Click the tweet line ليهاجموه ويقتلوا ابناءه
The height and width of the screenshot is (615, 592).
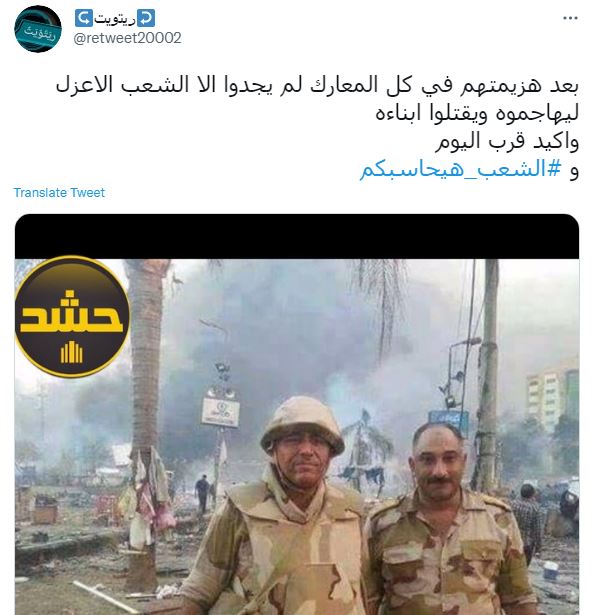[477, 114]
